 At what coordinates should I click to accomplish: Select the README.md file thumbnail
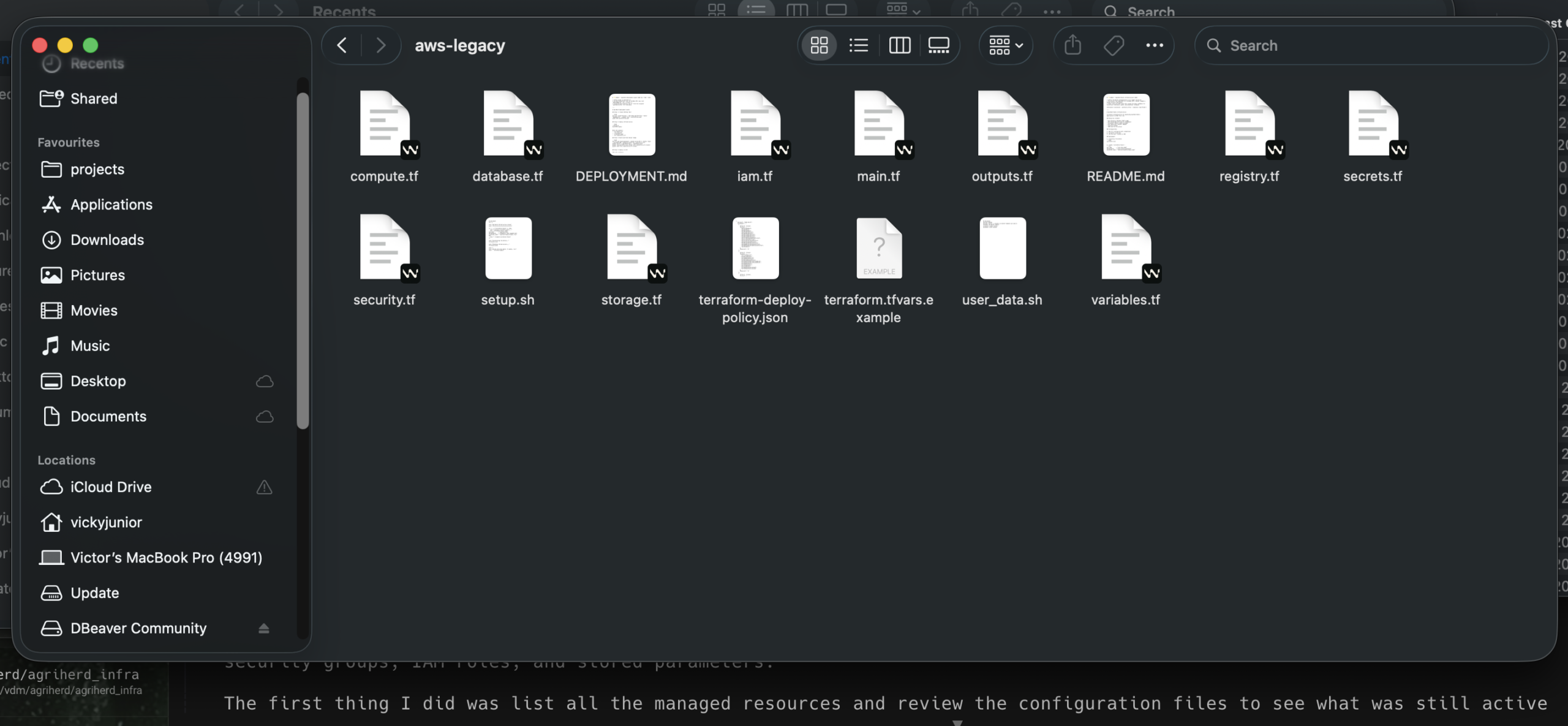coord(1126,124)
